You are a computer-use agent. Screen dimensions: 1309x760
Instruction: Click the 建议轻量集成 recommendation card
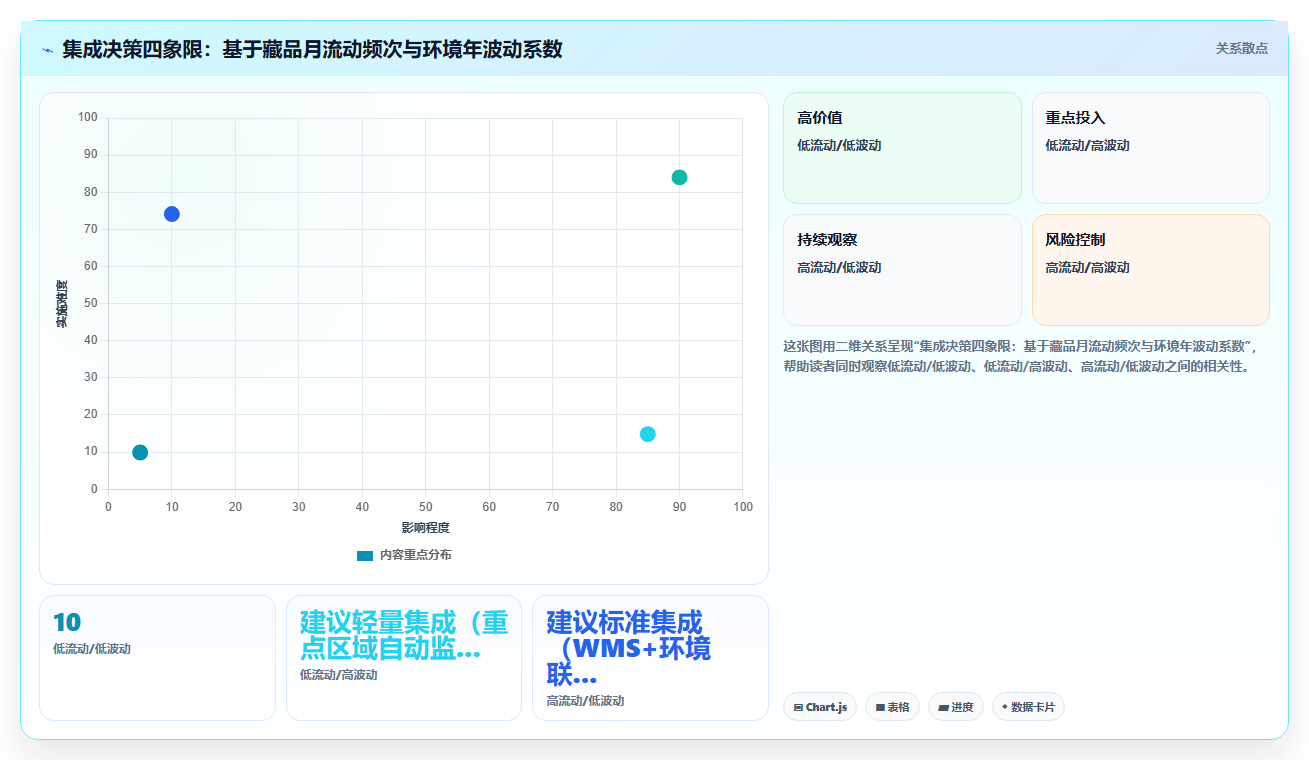[404, 658]
